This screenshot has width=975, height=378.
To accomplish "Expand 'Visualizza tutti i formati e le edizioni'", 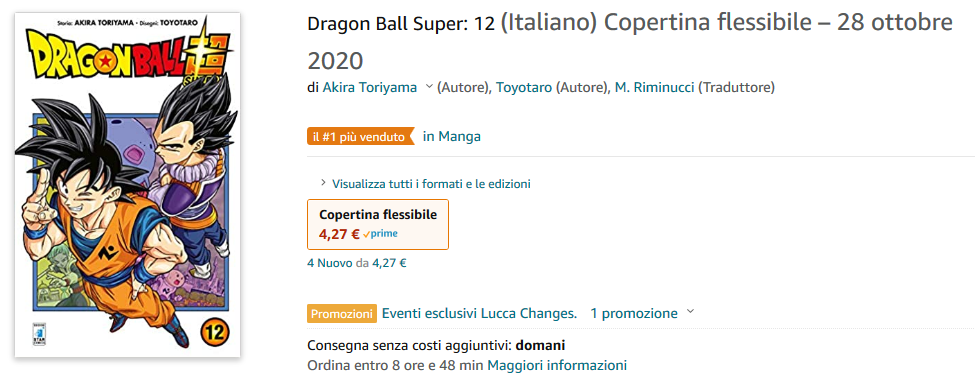I will click(x=431, y=184).
